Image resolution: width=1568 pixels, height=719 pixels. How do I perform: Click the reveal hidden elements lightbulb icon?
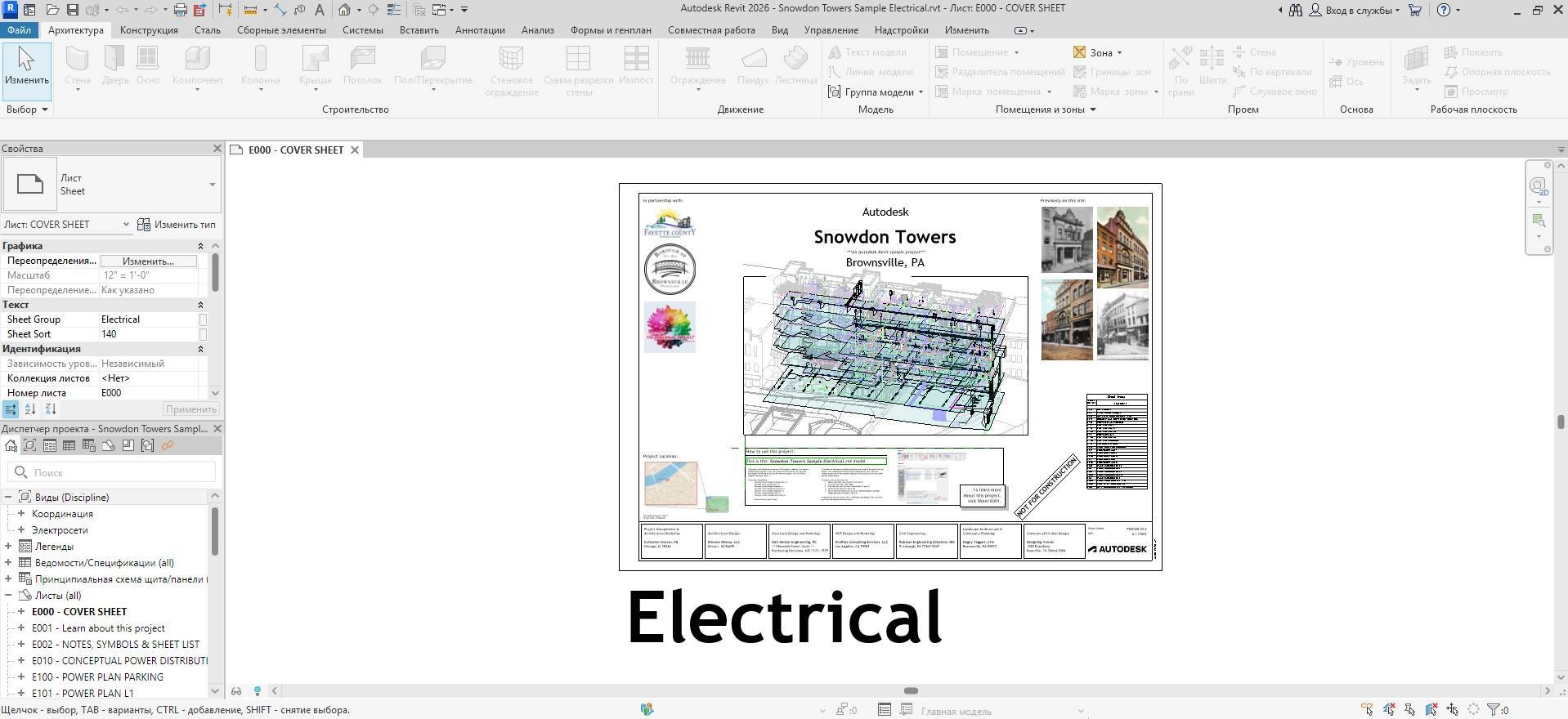pos(257,691)
